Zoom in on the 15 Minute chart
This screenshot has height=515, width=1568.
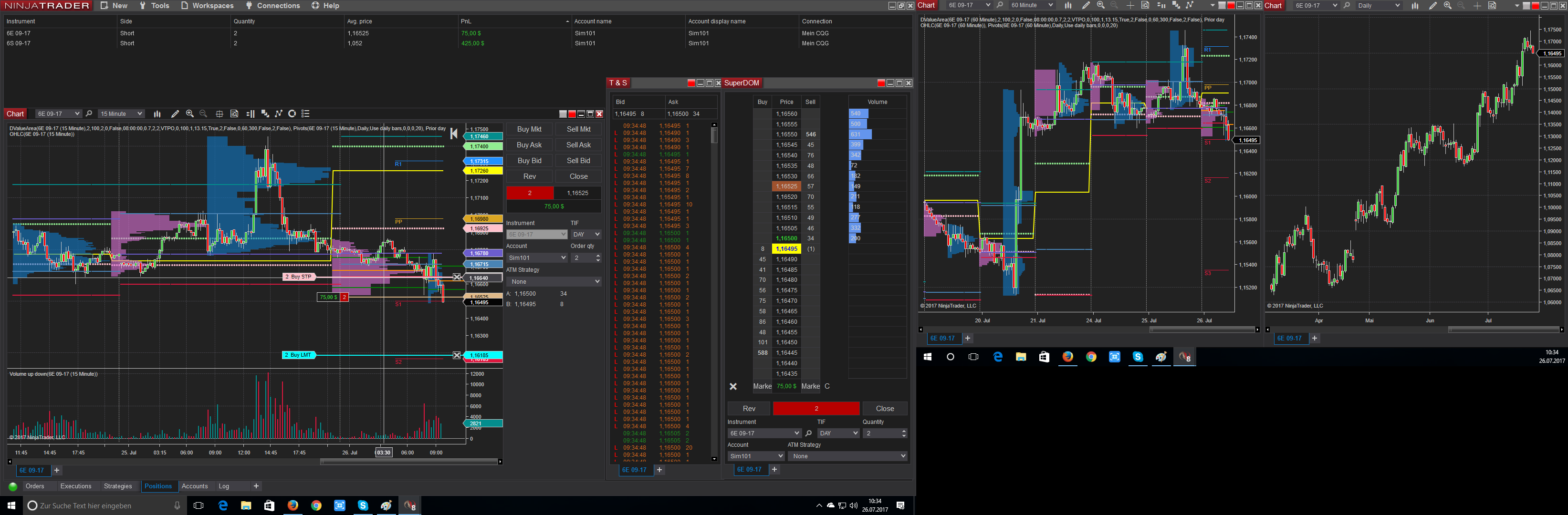click(x=190, y=113)
